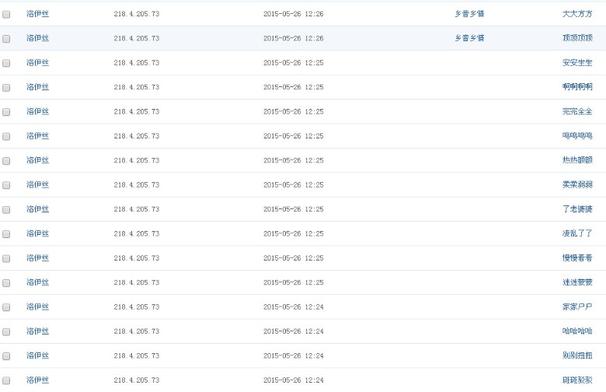Click time 2015-05-26 12:24 in 家家户户 row
606x392 pixels.
click(294, 307)
